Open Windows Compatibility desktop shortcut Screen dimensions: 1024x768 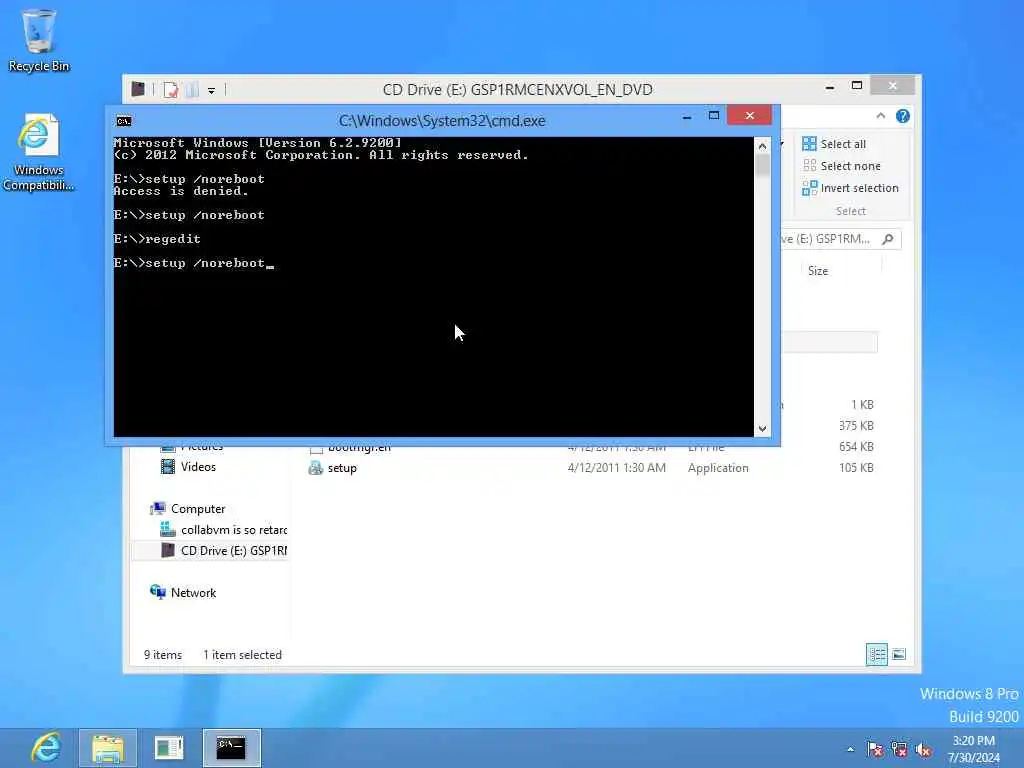click(x=39, y=153)
